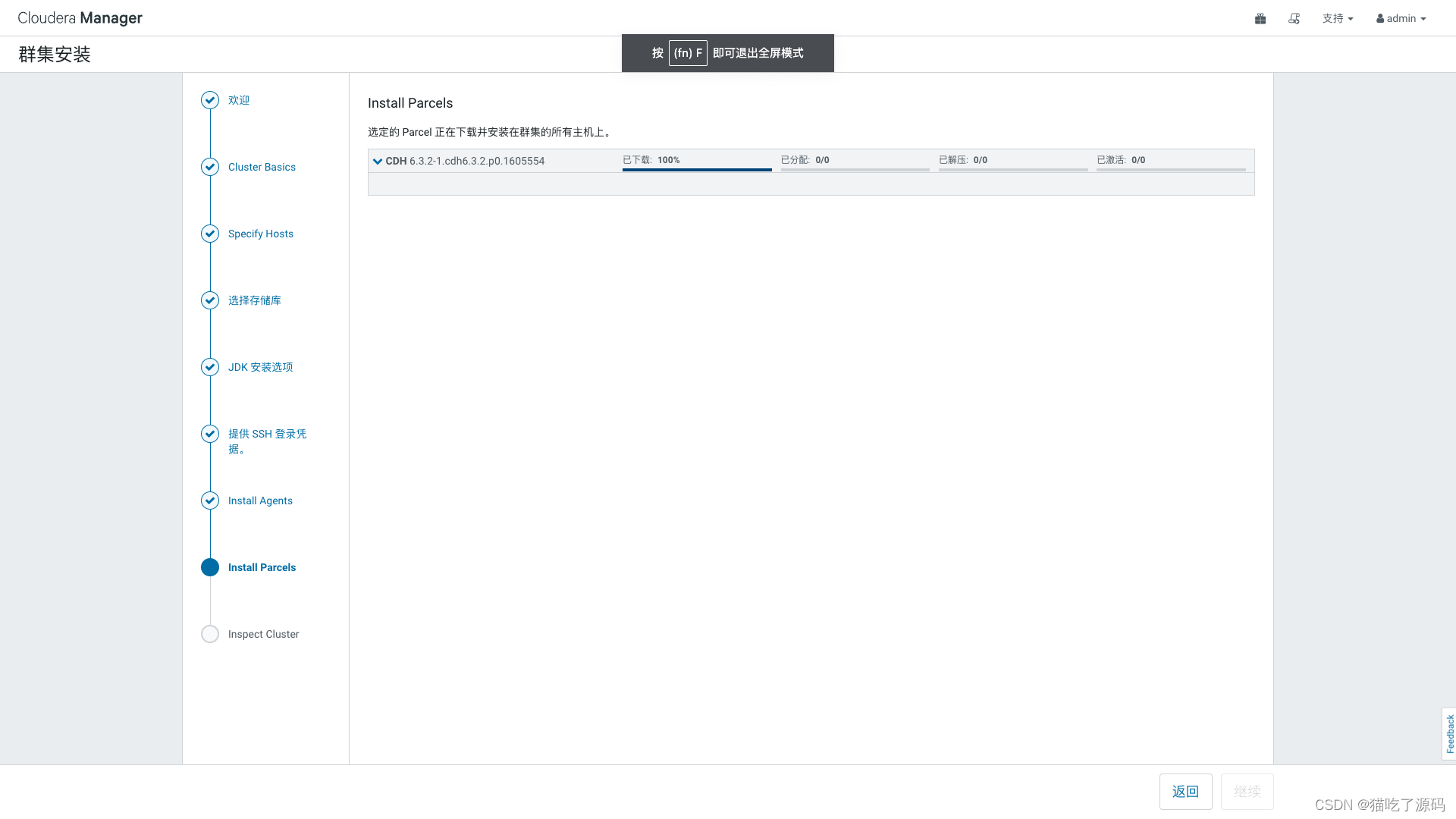The height and width of the screenshot is (819, 1456).
Task: Click the 返回 button
Action: pyautogui.click(x=1185, y=792)
